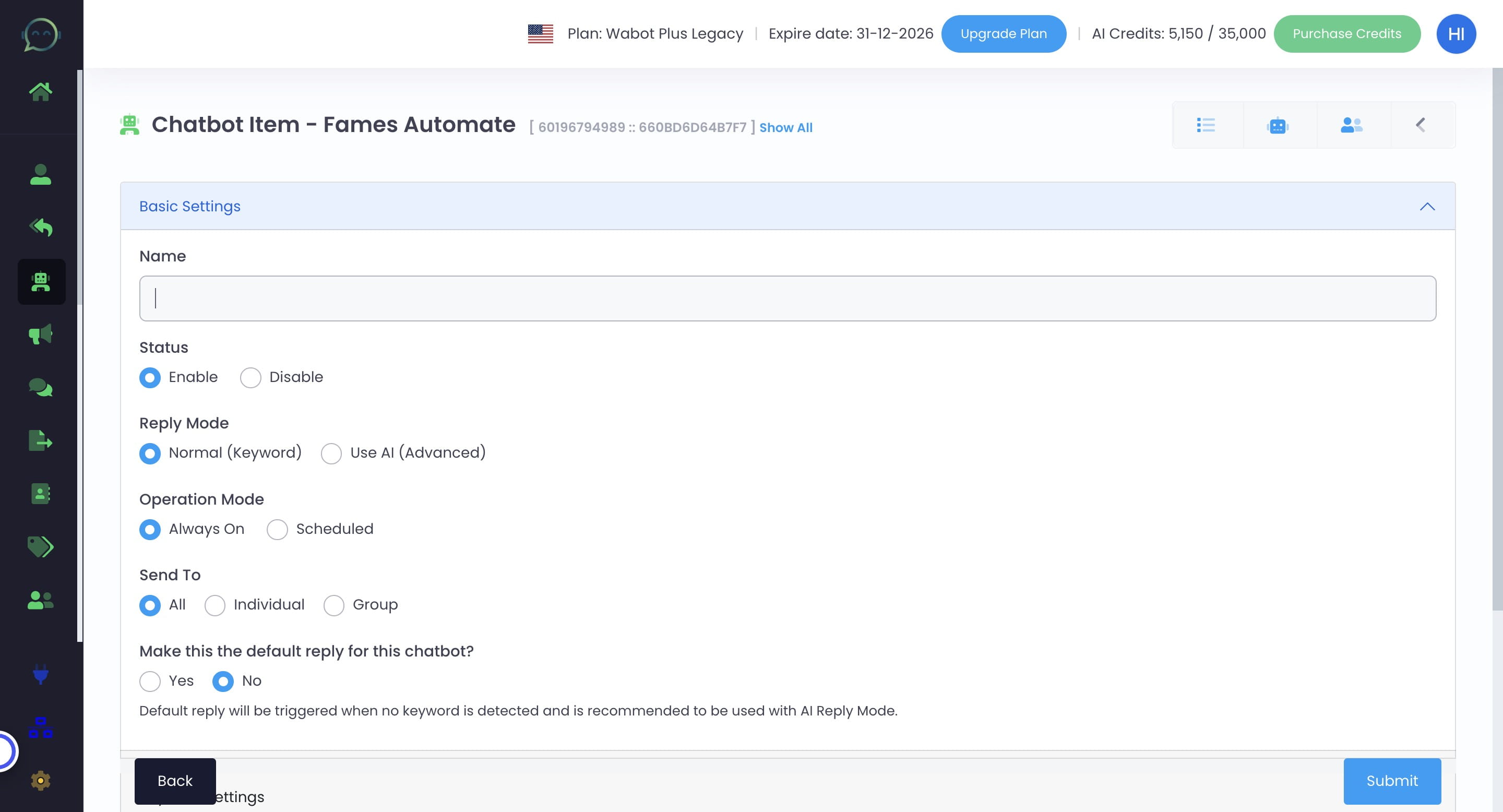Set default reply to Yes
1503x812 pixels.
150,680
